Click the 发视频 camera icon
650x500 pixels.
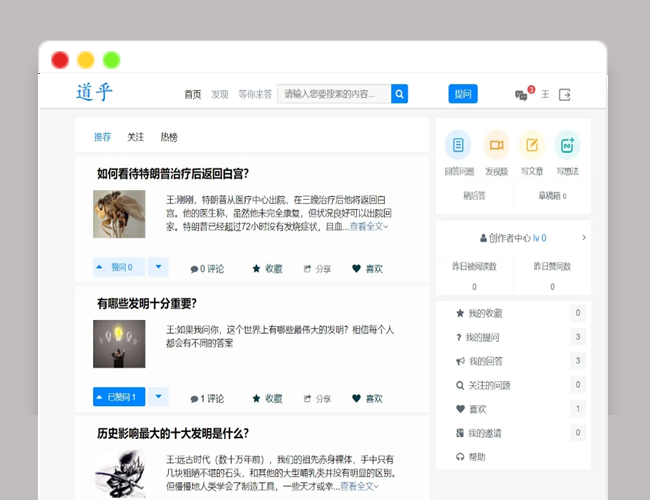click(x=497, y=145)
